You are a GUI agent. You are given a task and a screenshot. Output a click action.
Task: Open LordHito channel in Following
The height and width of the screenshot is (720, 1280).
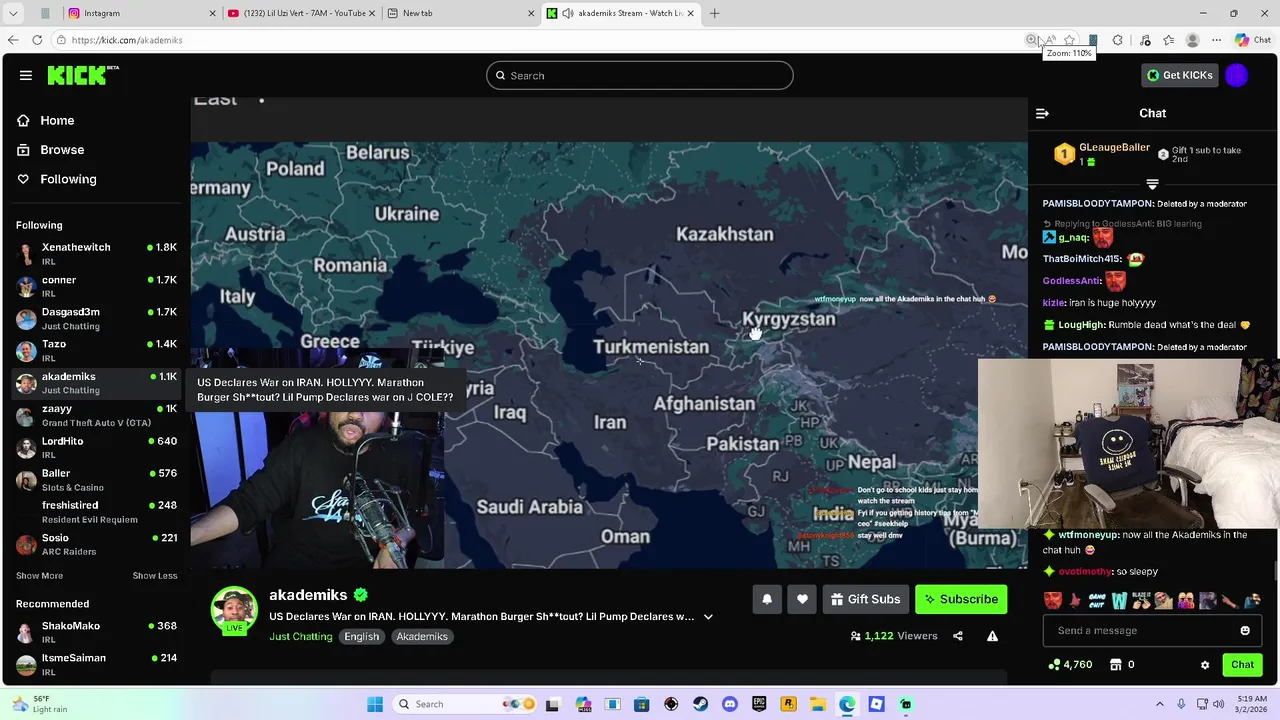click(96, 447)
